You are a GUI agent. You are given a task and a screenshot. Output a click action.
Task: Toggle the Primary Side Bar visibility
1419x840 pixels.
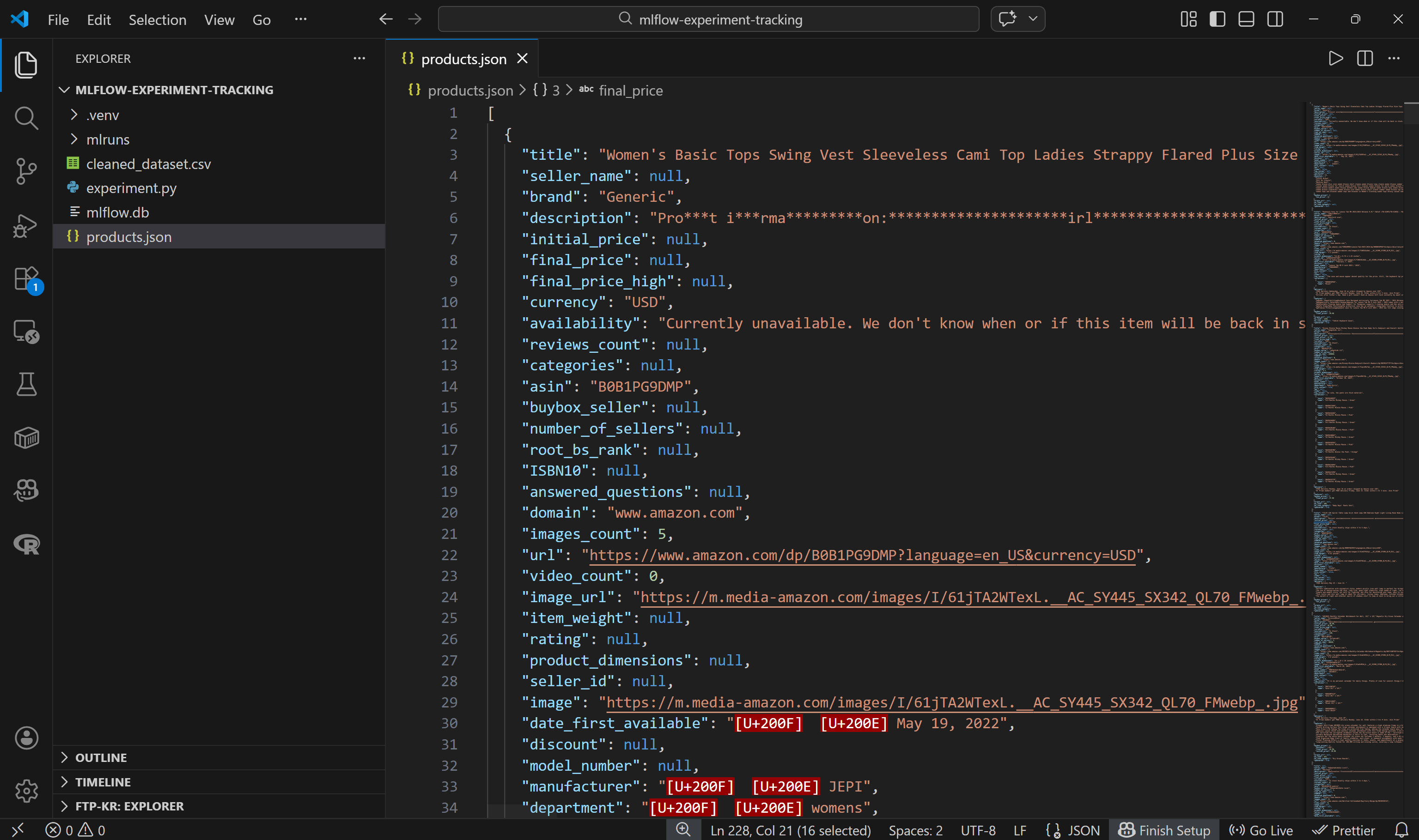pos(1217,18)
